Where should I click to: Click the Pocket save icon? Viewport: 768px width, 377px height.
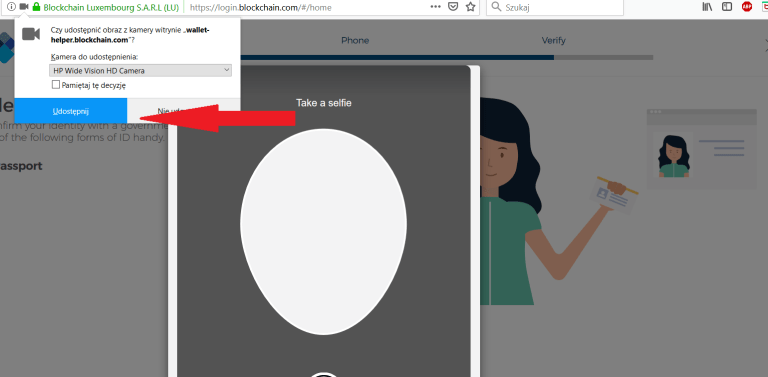[x=454, y=7]
